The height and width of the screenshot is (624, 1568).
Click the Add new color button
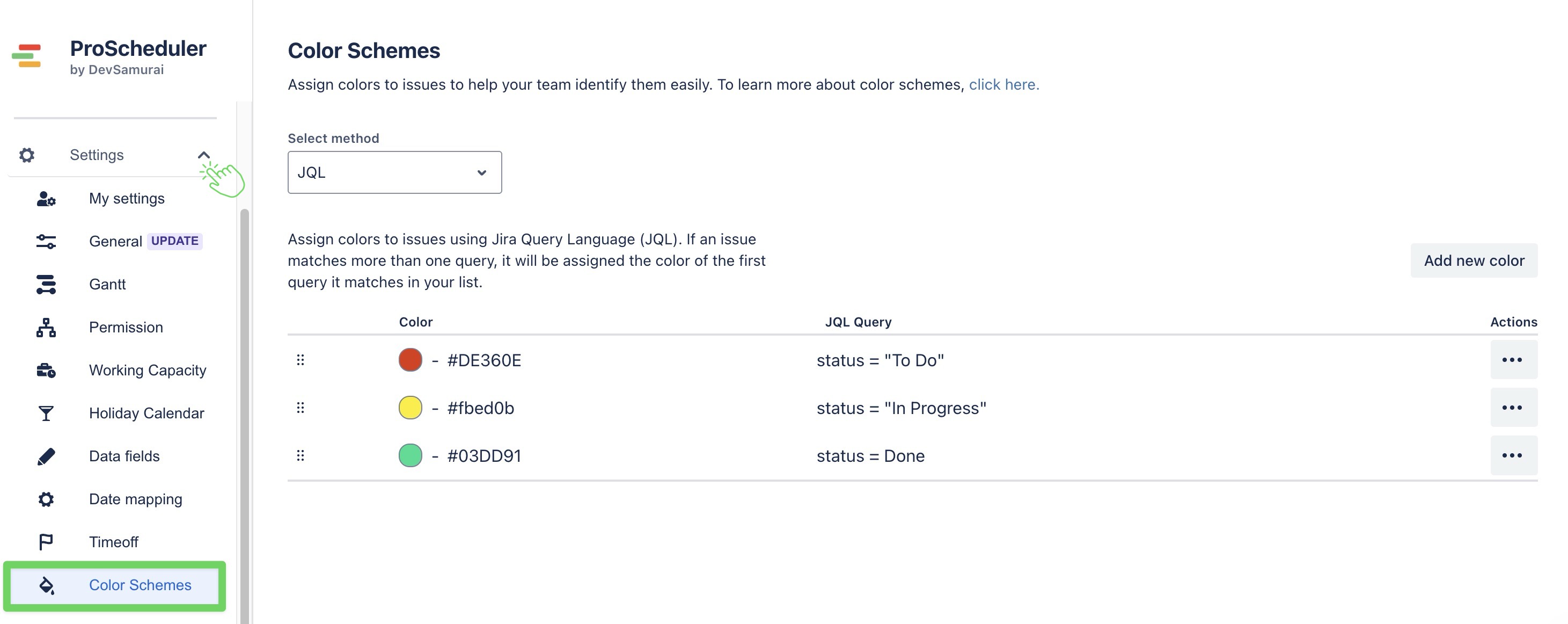coord(1474,261)
